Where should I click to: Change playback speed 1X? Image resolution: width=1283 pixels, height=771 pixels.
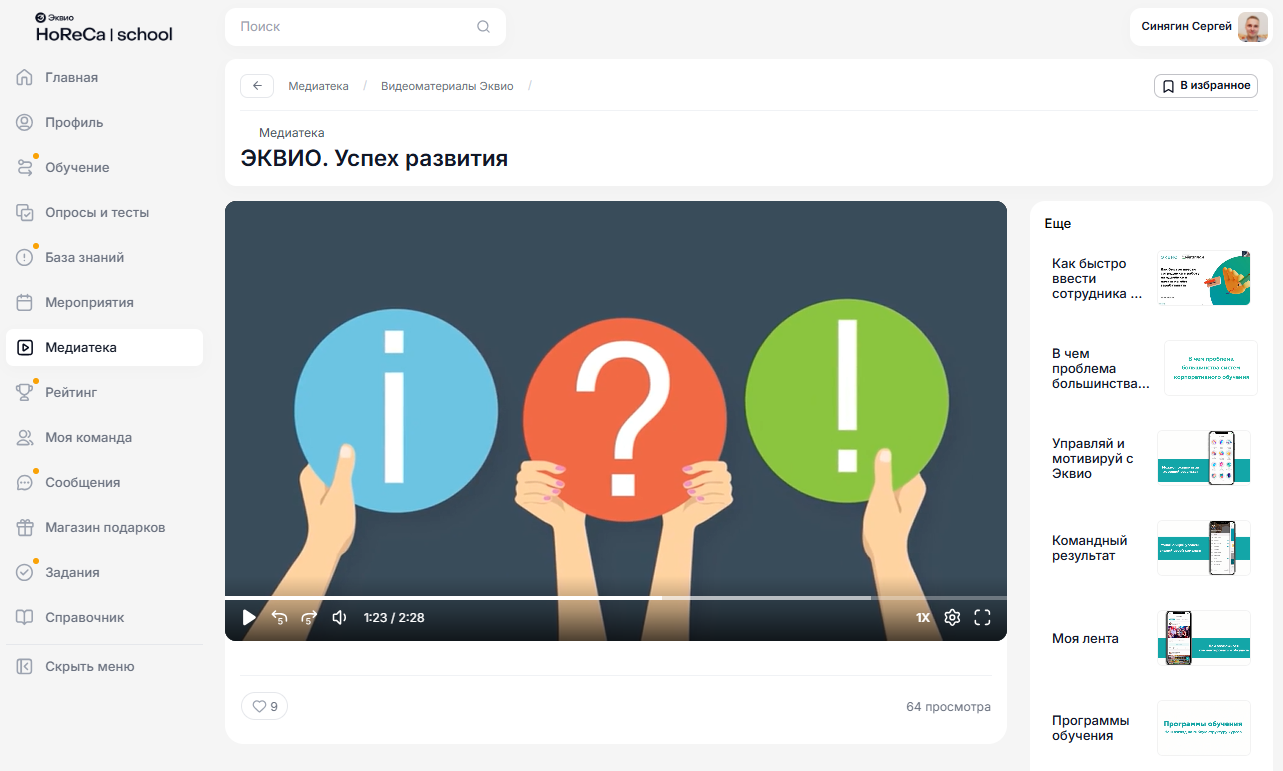click(x=923, y=618)
